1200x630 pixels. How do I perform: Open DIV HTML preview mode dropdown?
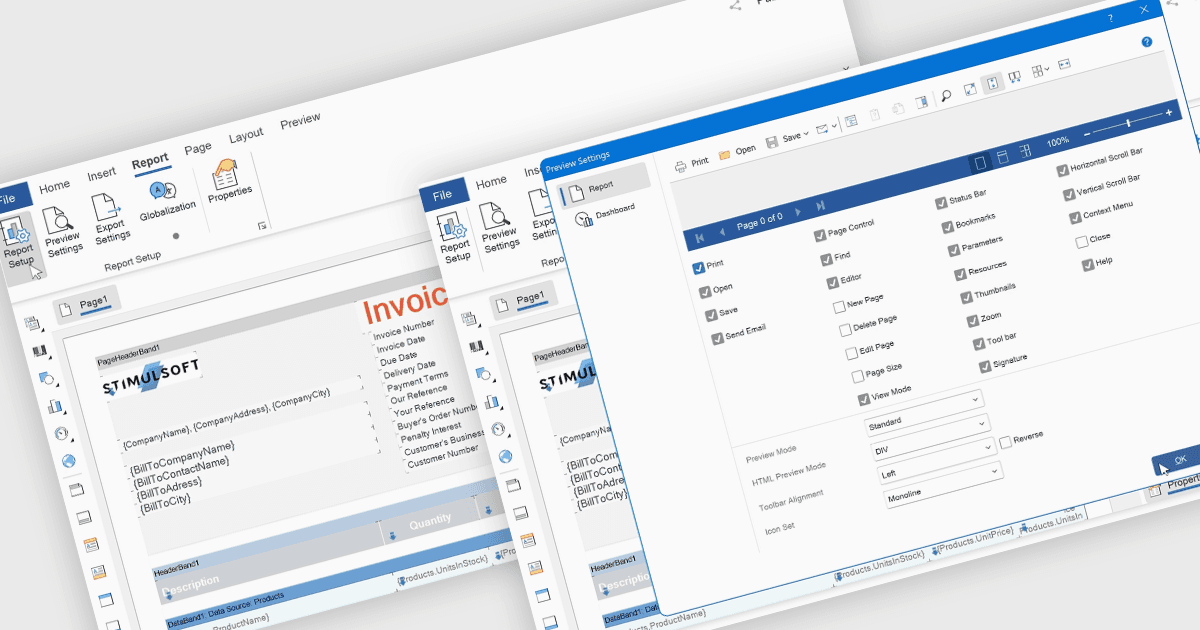(x=930, y=436)
